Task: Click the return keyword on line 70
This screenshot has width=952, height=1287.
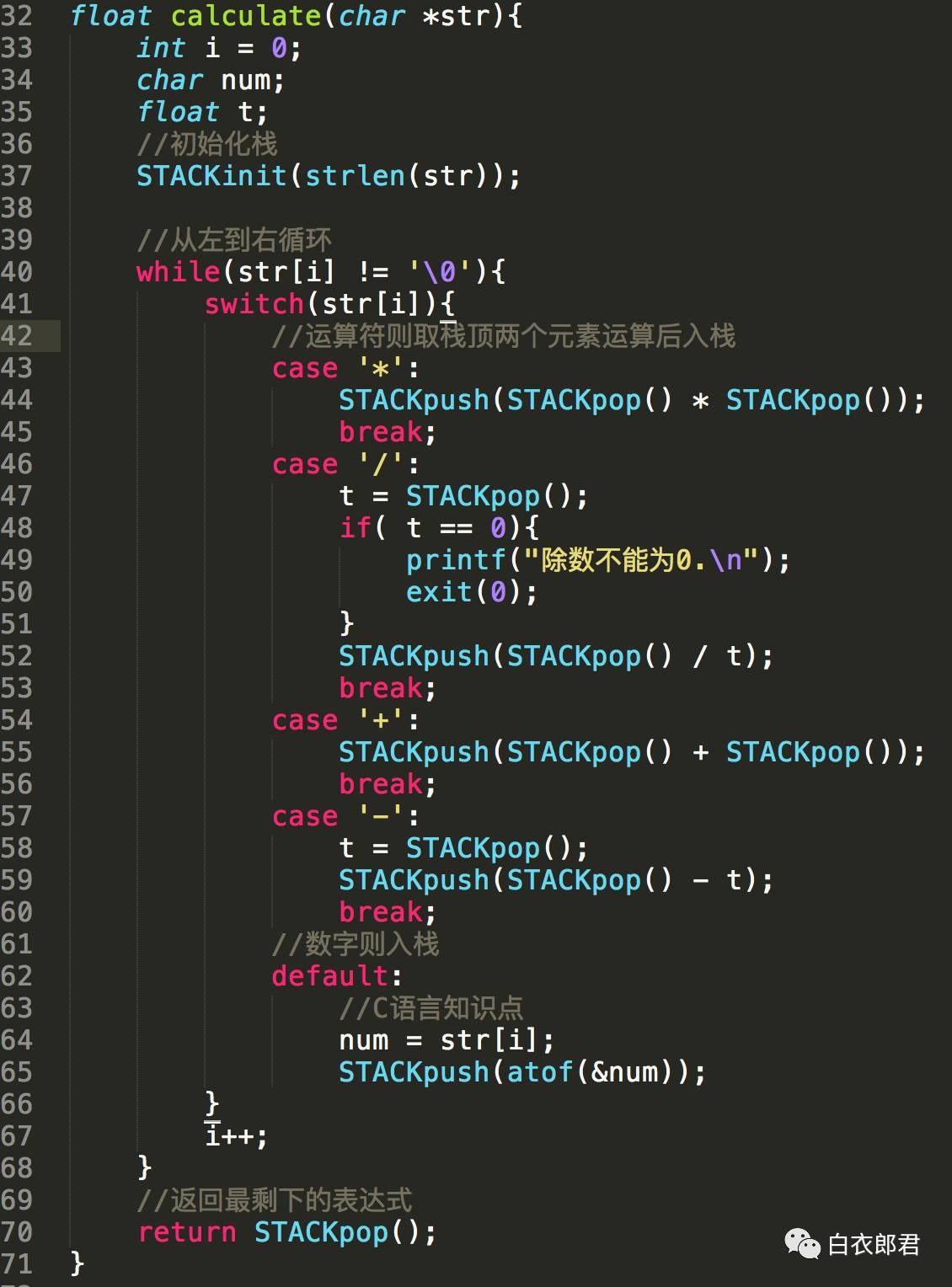Action: click(x=186, y=1232)
